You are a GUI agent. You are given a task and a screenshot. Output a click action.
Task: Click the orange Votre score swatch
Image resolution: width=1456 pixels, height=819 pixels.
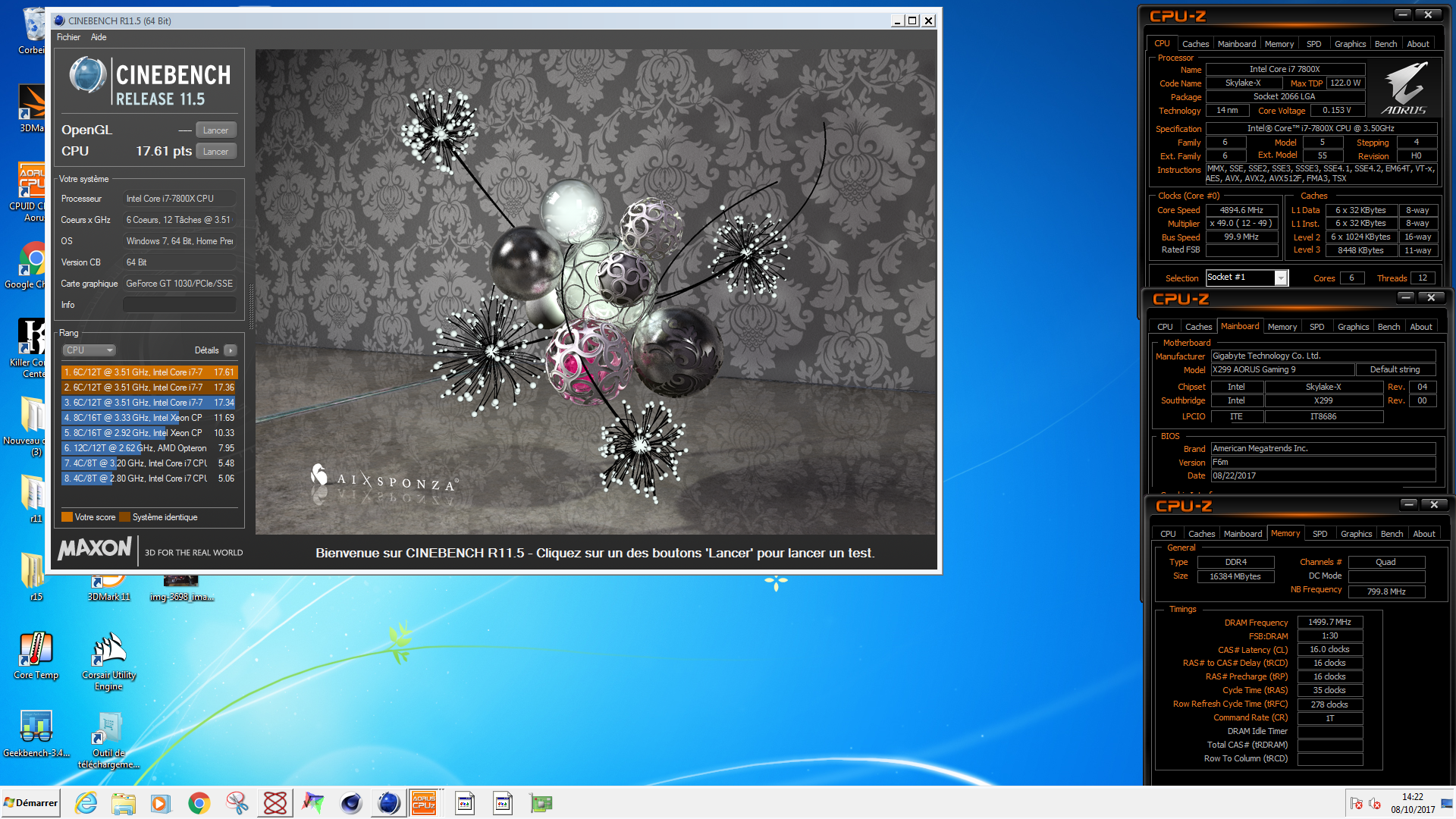point(67,517)
